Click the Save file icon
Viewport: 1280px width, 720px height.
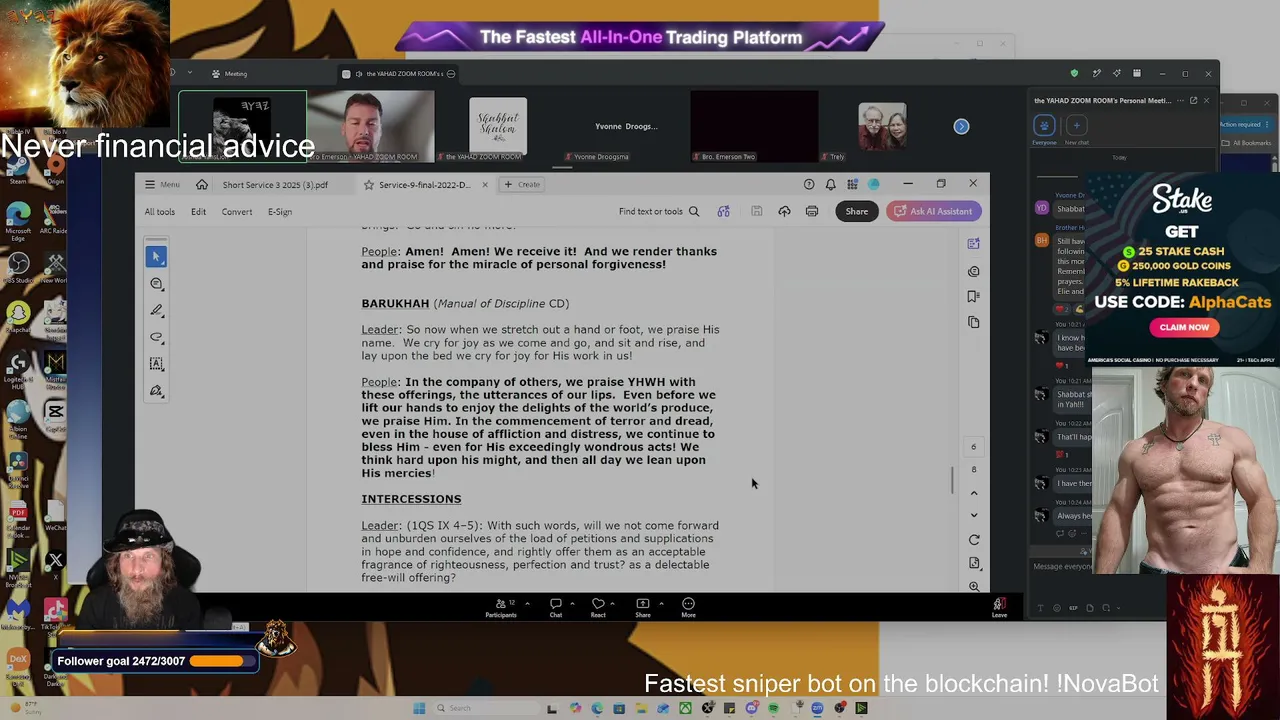tap(757, 211)
